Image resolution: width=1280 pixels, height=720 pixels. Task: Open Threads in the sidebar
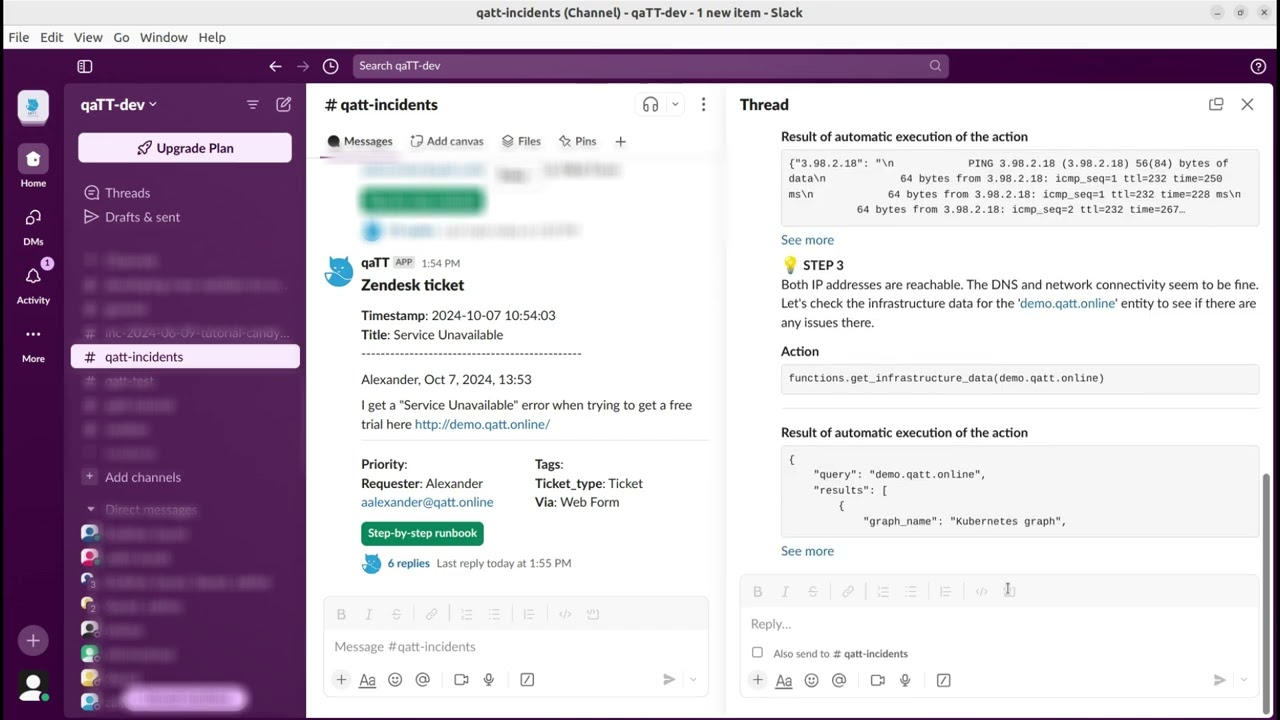tap(127, 193)
